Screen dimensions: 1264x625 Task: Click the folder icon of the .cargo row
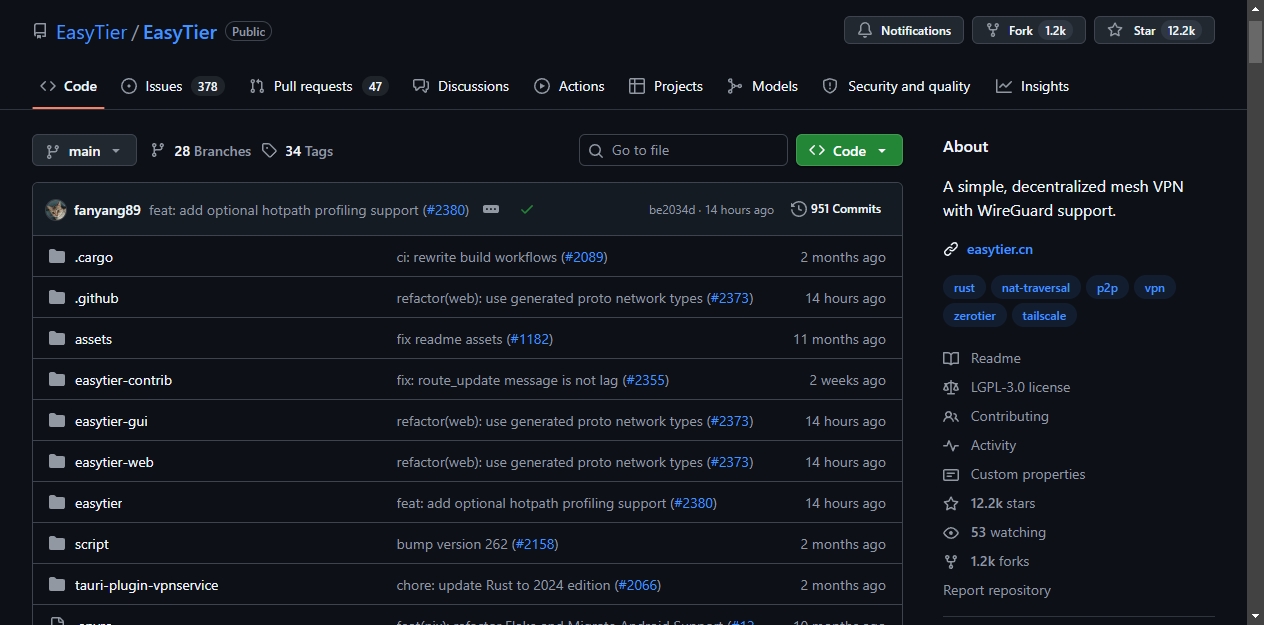(x=57, y=257)
